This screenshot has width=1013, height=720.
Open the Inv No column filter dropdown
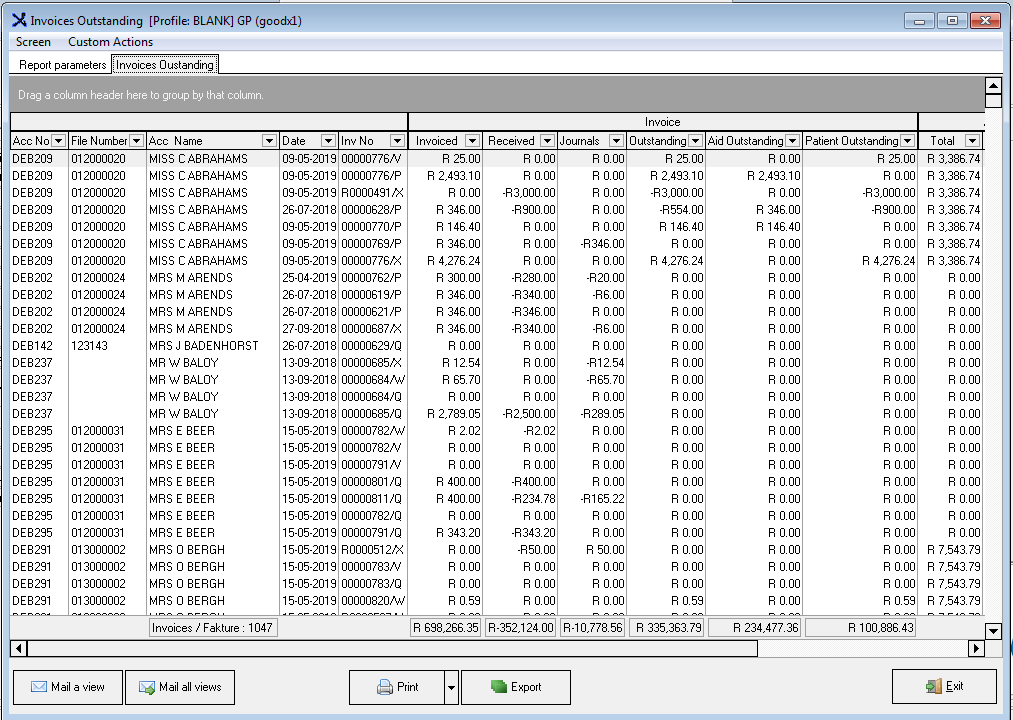click(x=397, y=141)
